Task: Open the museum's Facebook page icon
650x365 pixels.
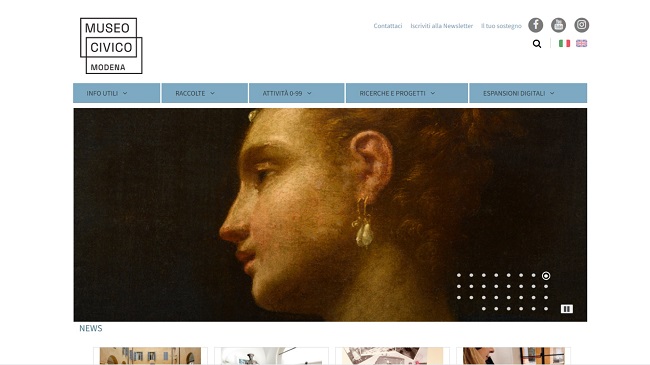Action: pyautogui.click(x=536, y=25)
